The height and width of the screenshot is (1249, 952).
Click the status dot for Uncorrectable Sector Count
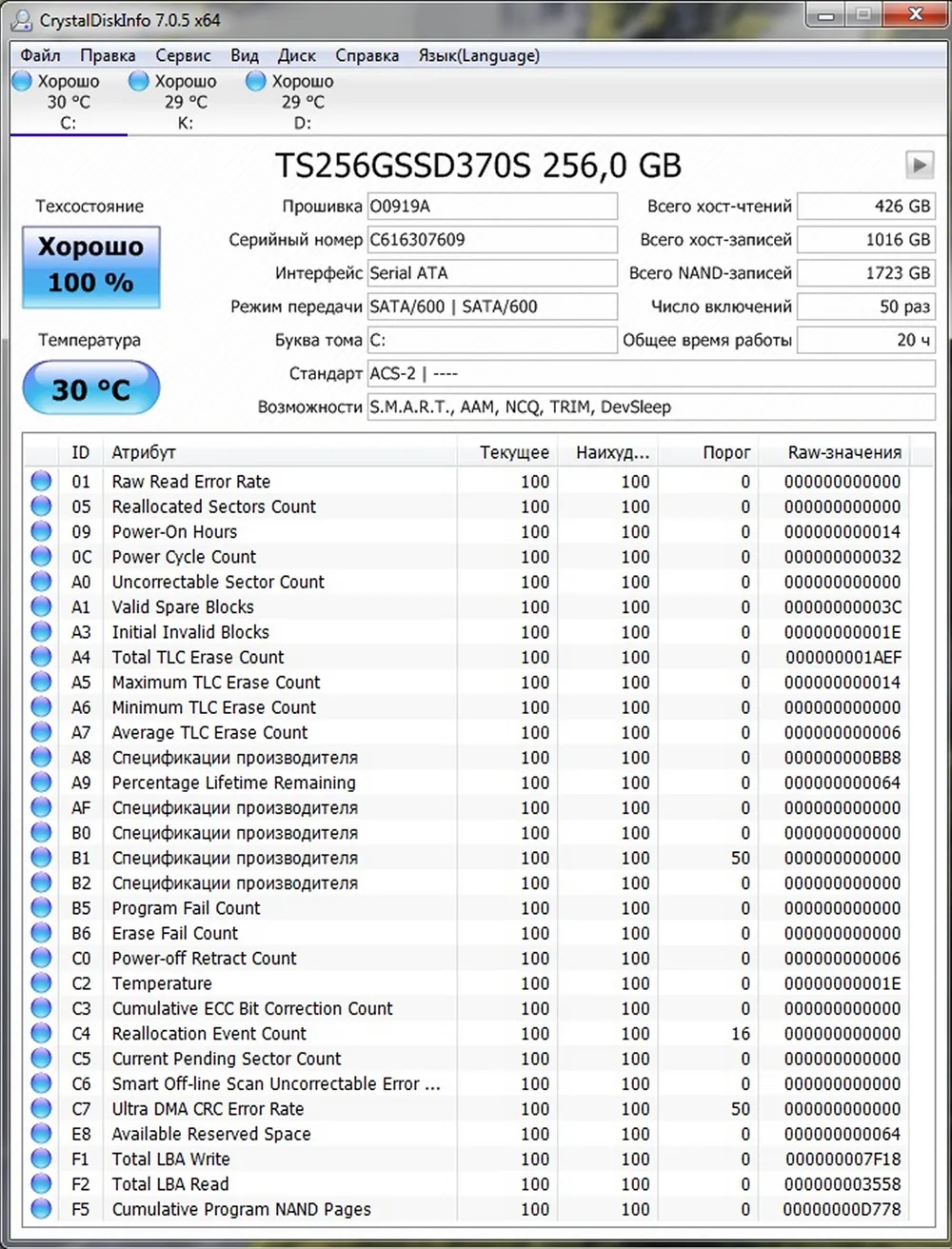[41, 582]
